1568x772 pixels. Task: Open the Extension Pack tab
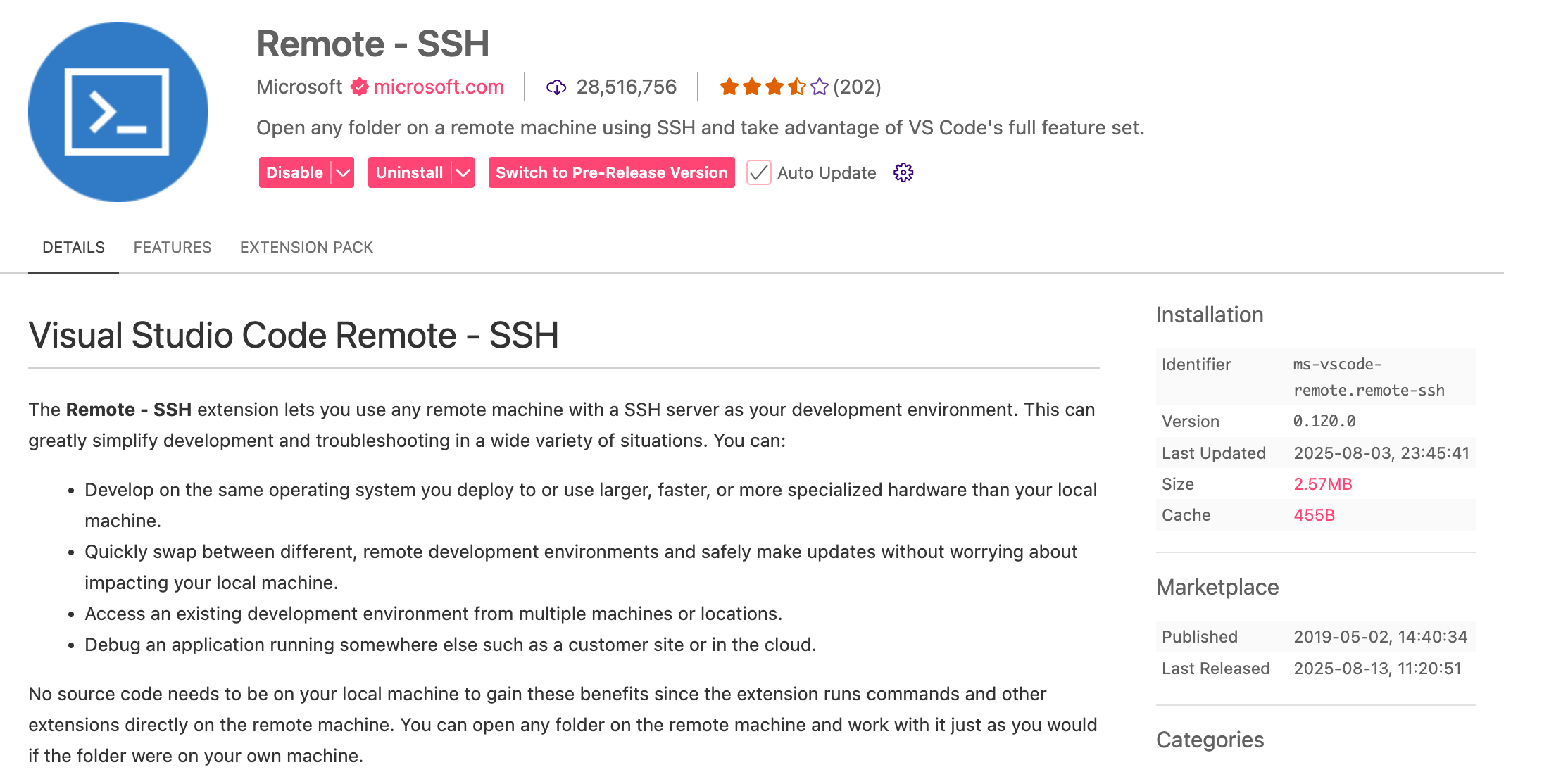point(306,247)
